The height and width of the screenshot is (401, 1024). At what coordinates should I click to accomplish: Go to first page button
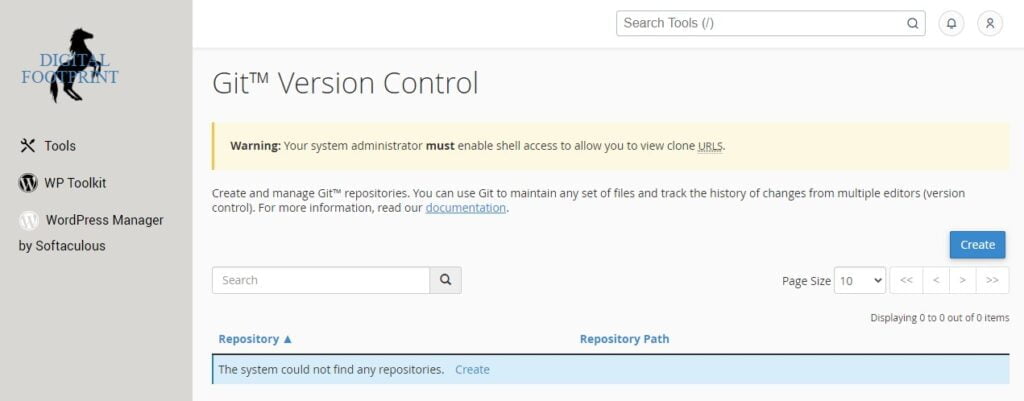coord(906,280)
